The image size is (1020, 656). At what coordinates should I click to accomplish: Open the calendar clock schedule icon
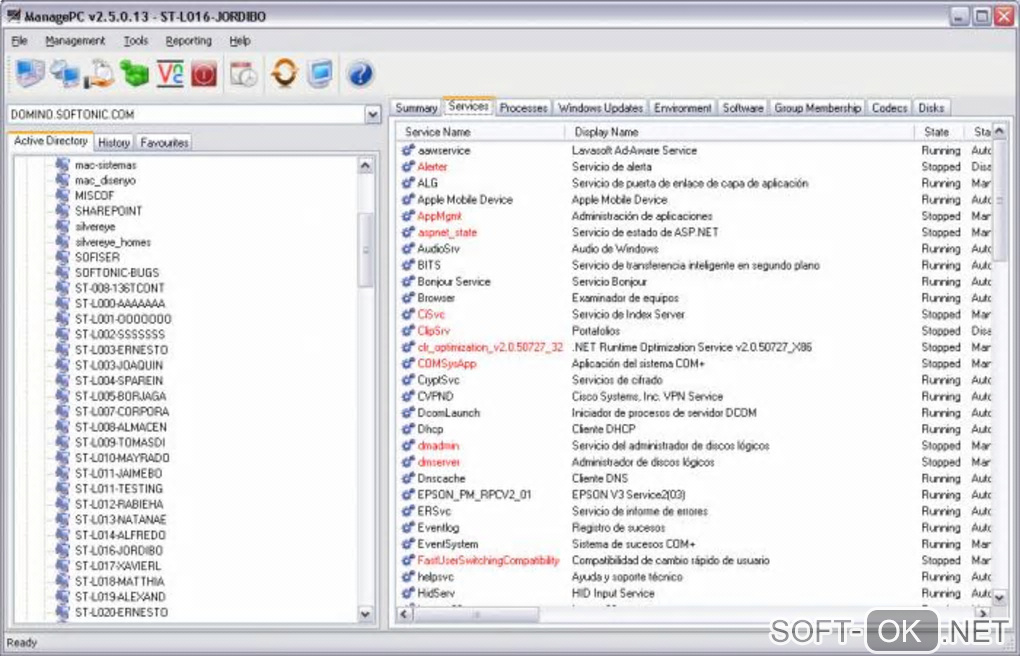(244, 74)
